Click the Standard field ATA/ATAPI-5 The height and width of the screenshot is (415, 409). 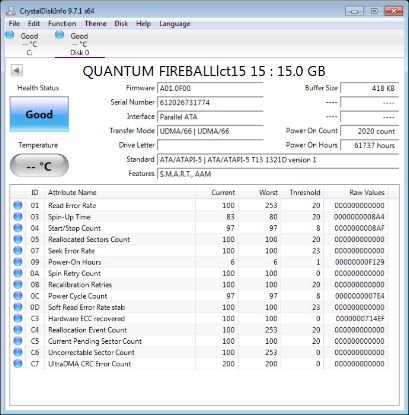pos(278,160)
